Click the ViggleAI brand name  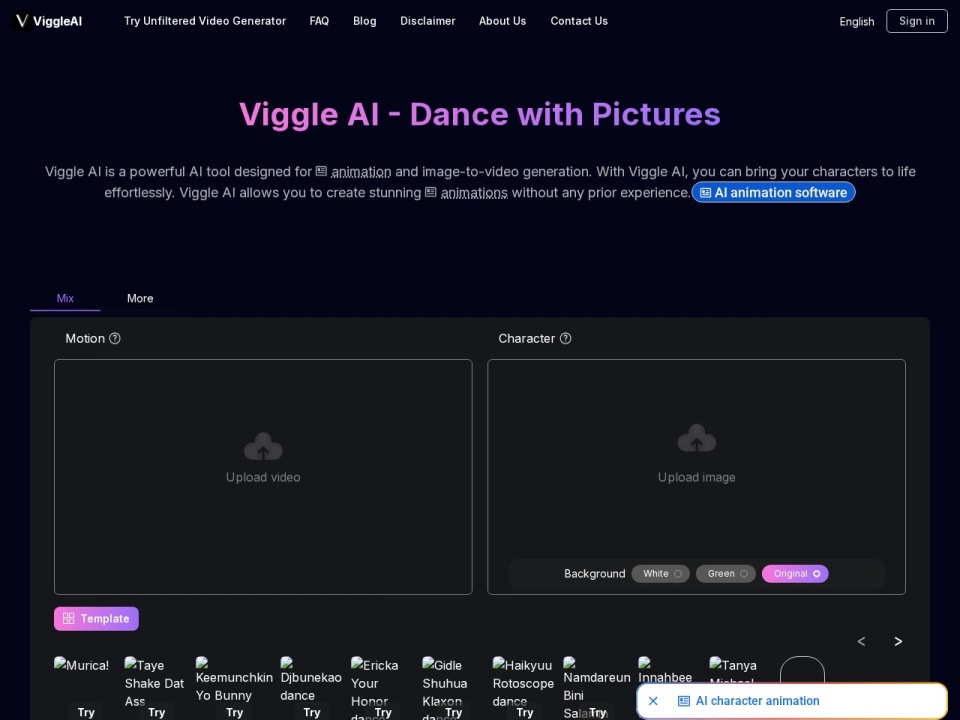58,21
